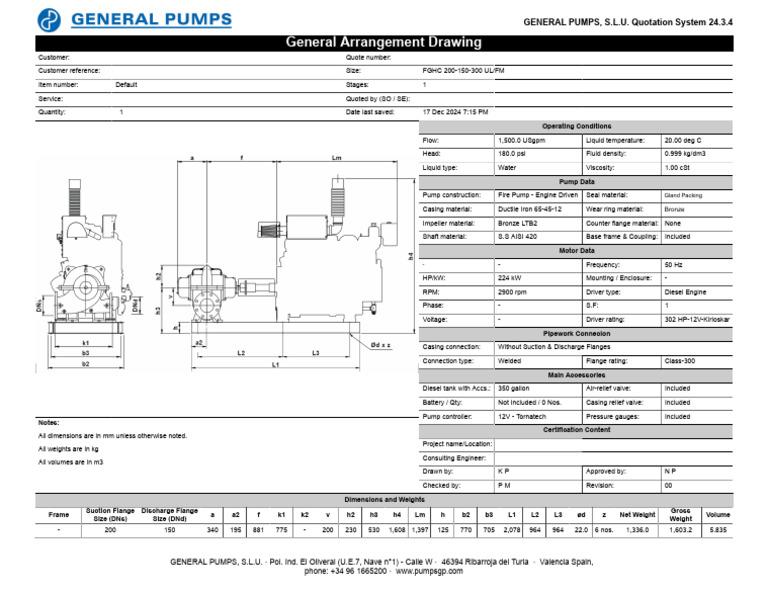Viewport: 768px width, 594px height.
Task: Click casing material "Ductile Iron 65-45-12"
Action: click(x=529, y=209)
